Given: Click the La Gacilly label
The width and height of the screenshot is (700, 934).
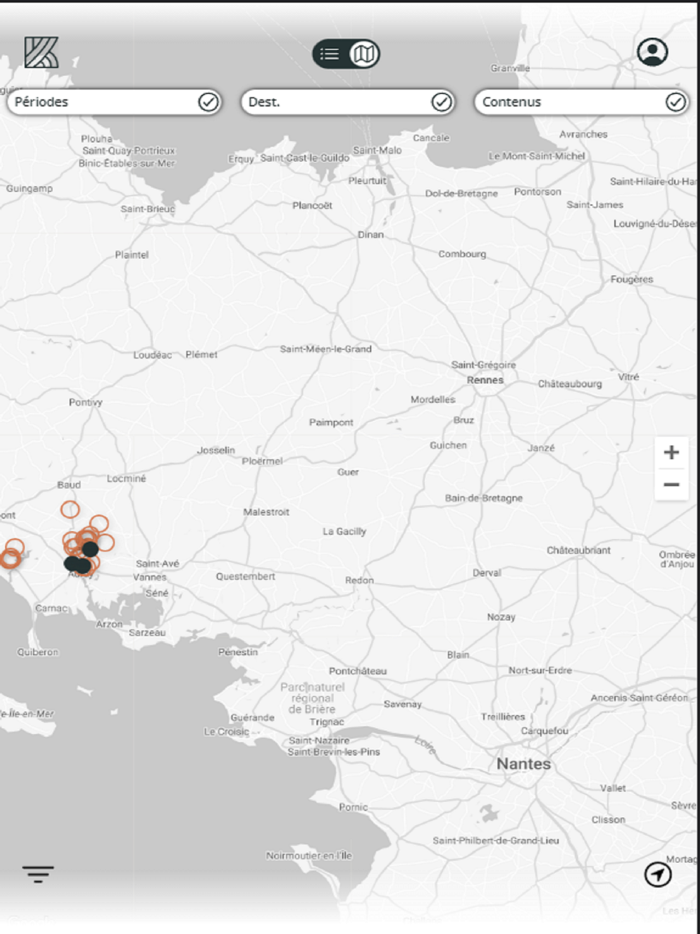Looking at the screenshot, I should click(x=344, y=531).
